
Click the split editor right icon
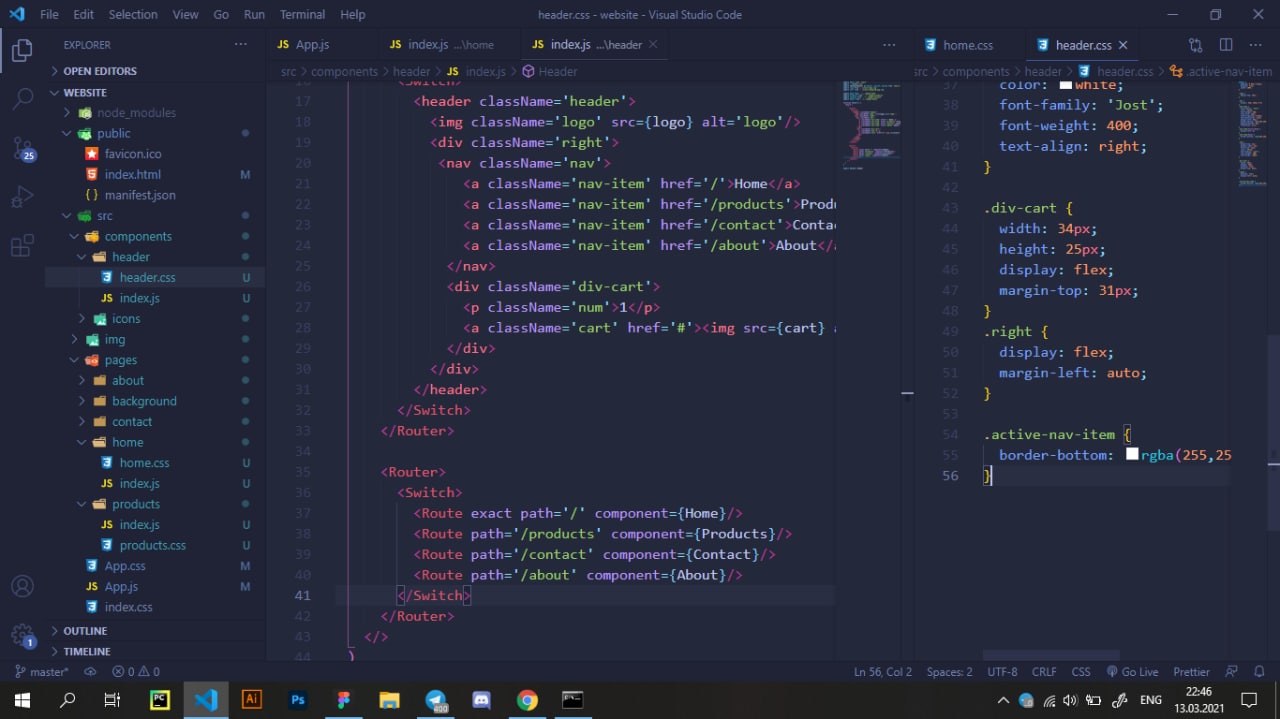(x=1226, y=45)
